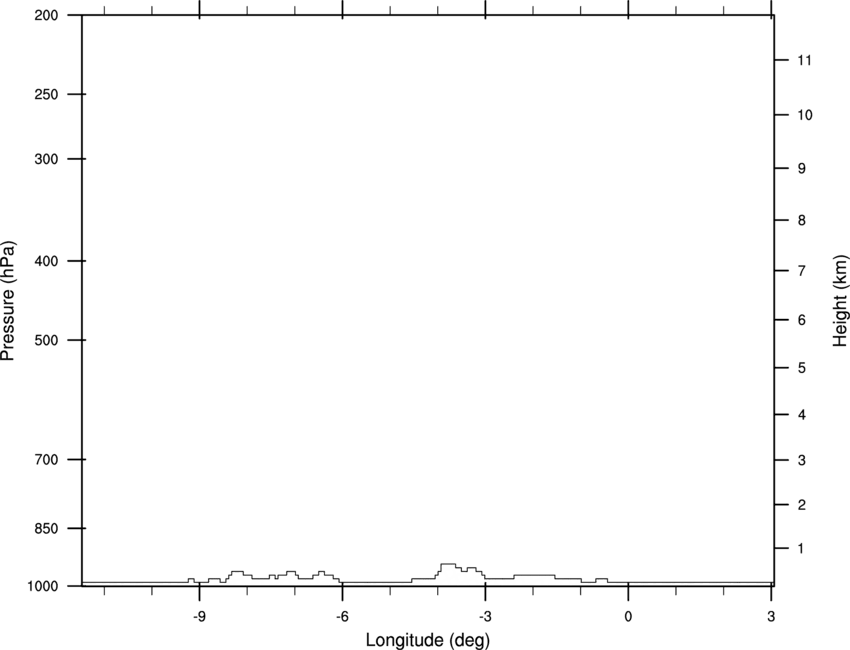Select the 200 pressure tick label

point(46,15)
